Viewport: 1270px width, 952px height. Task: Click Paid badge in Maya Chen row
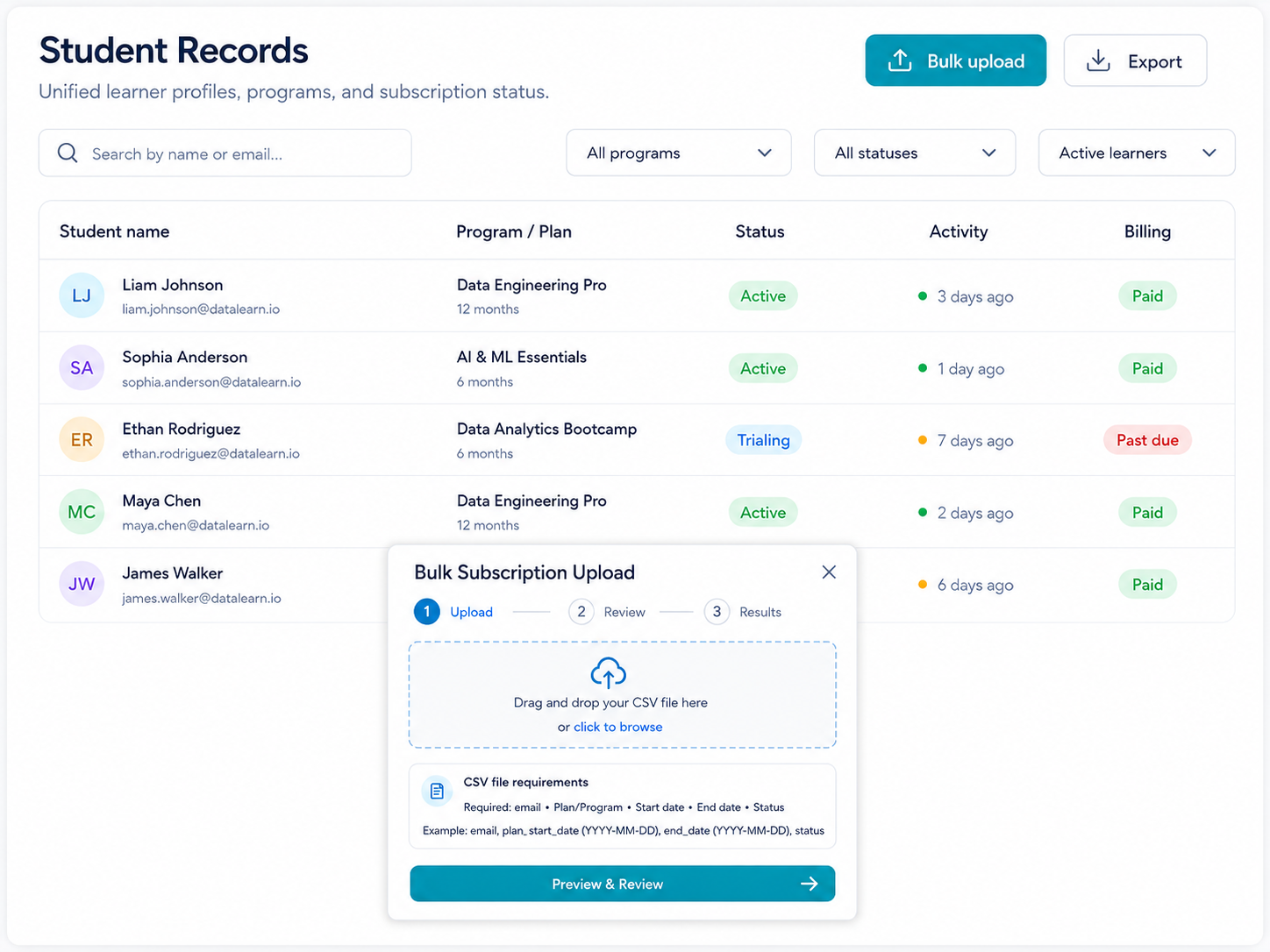pos(1147,512)
